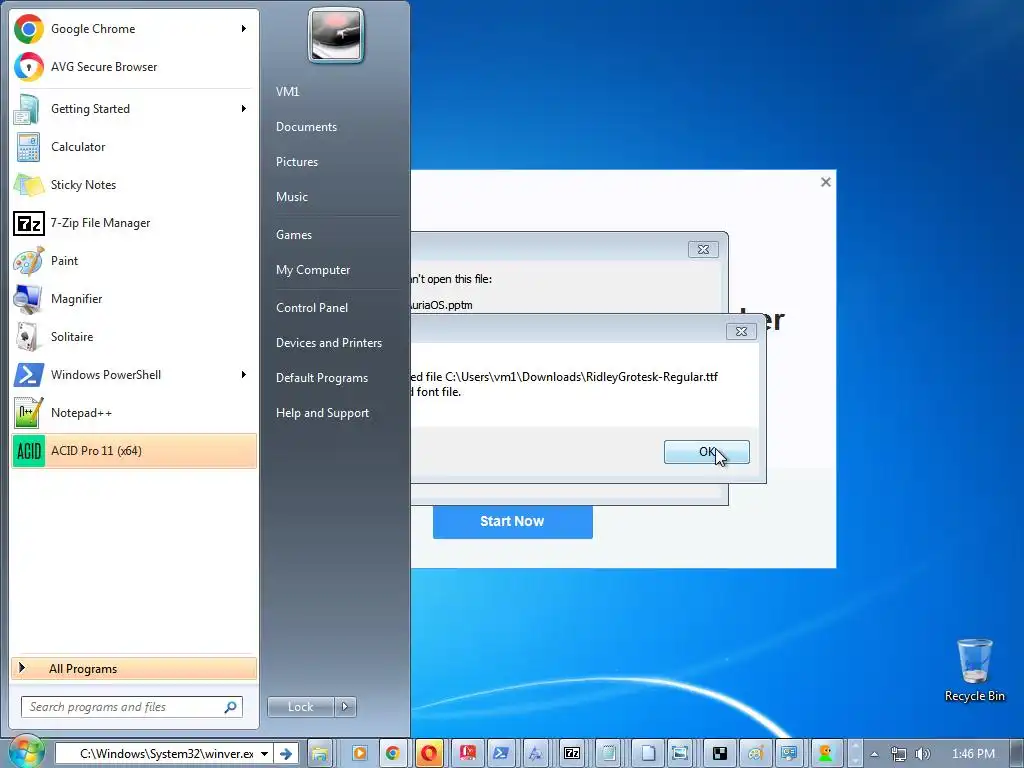Close the can't open this file dialog
1024x768 pixels.
pyautogui.click(x=703, y=249)
